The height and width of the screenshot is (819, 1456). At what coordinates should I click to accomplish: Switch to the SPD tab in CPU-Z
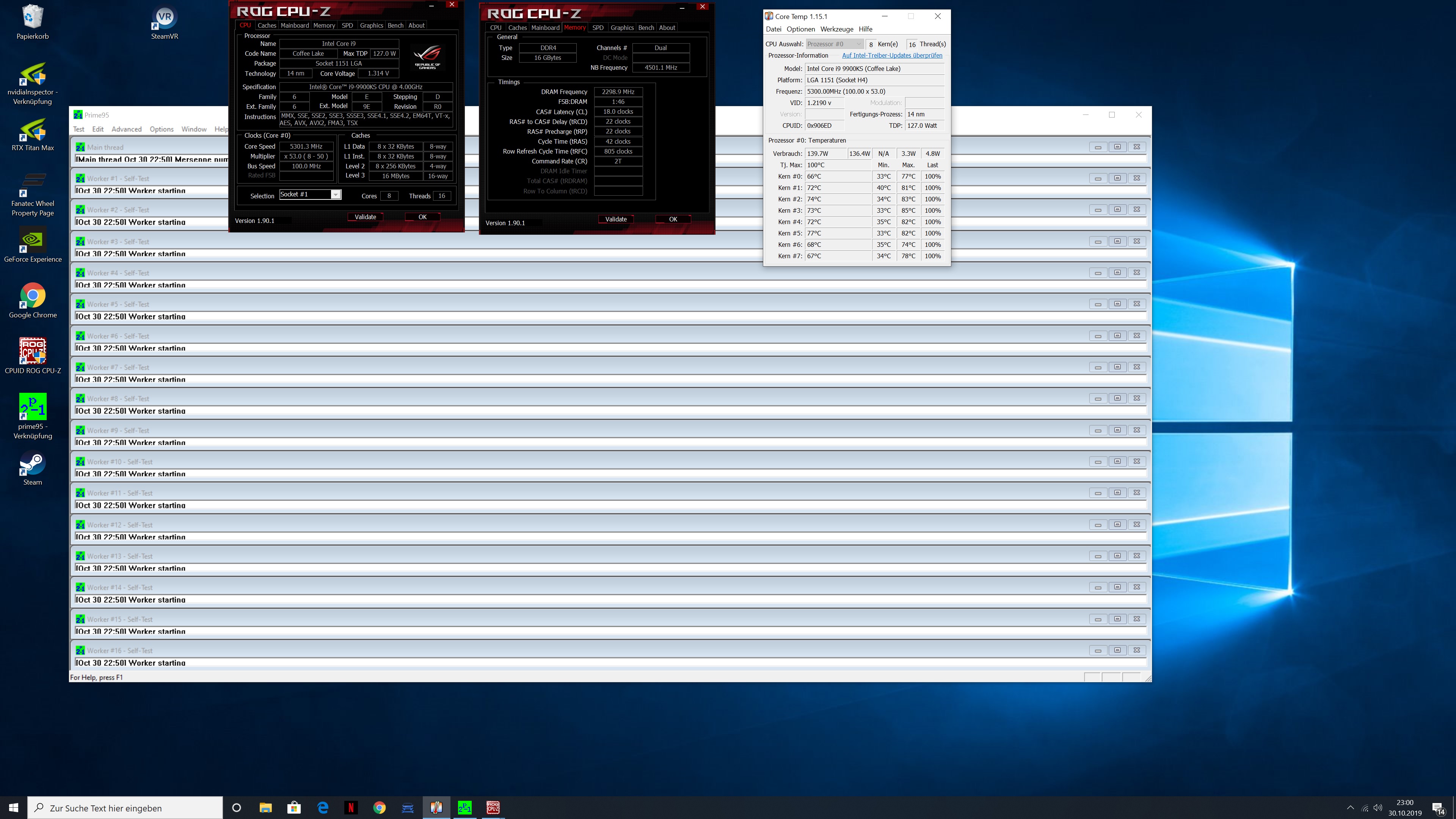pos(347,25)
